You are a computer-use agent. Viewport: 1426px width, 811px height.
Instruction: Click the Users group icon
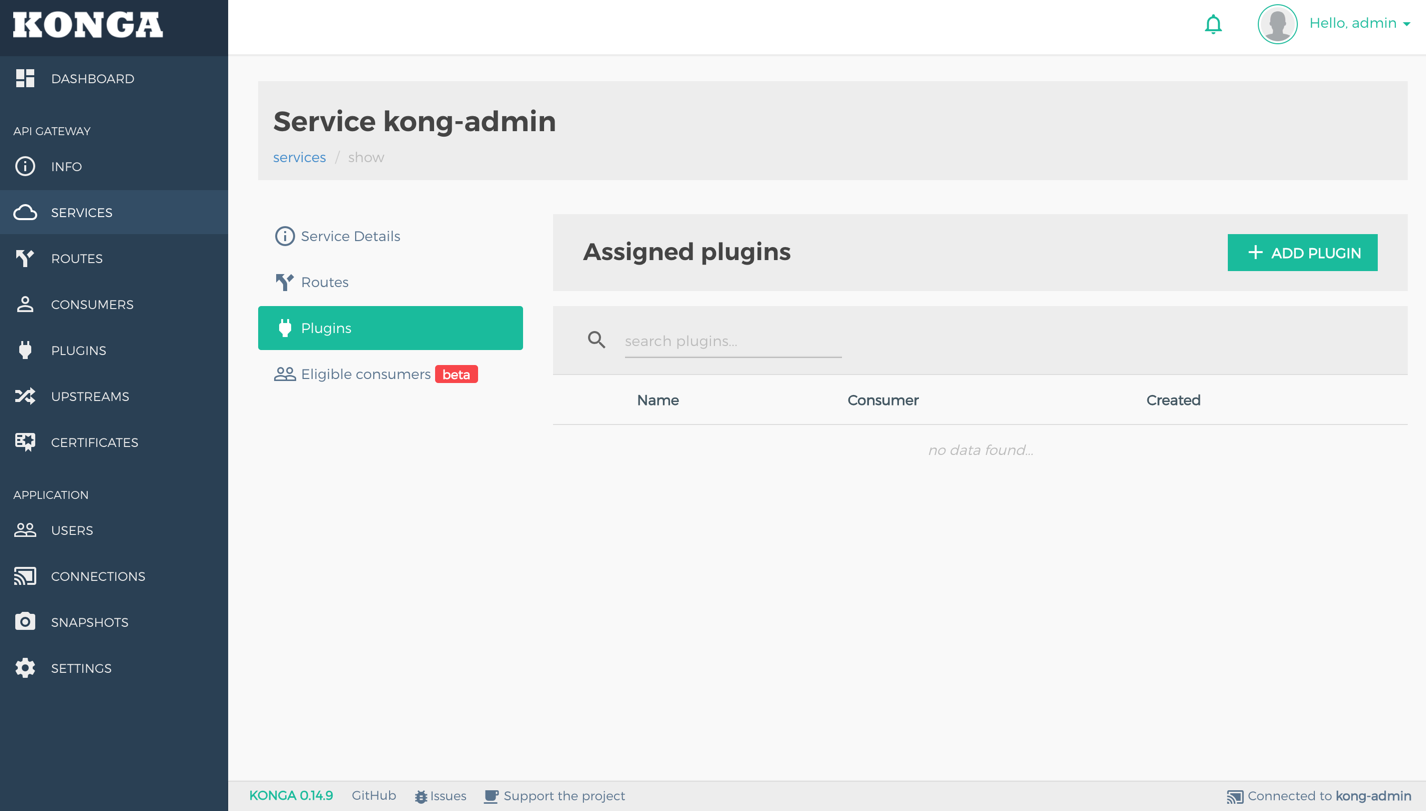pyautogui.click(x=25, y=530)
